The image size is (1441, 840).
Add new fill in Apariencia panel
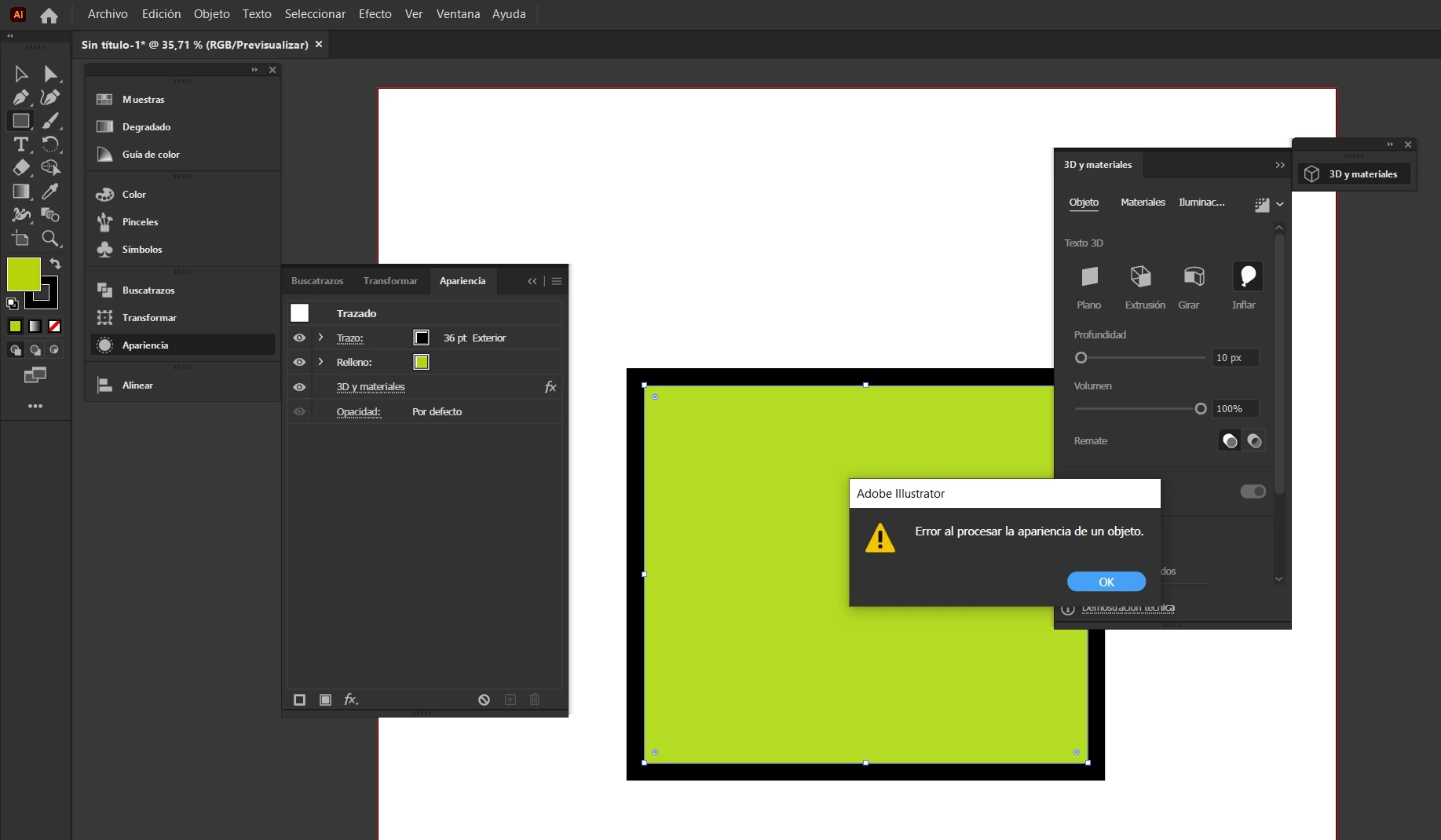325,699
